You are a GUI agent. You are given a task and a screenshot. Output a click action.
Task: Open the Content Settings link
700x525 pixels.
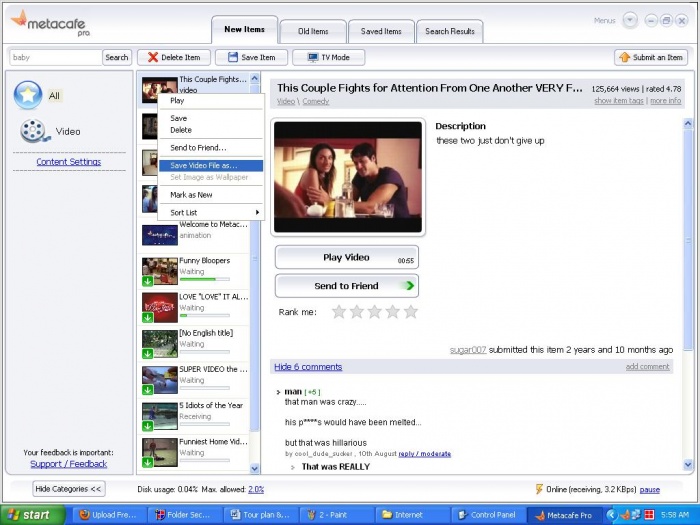pos(68,162)
